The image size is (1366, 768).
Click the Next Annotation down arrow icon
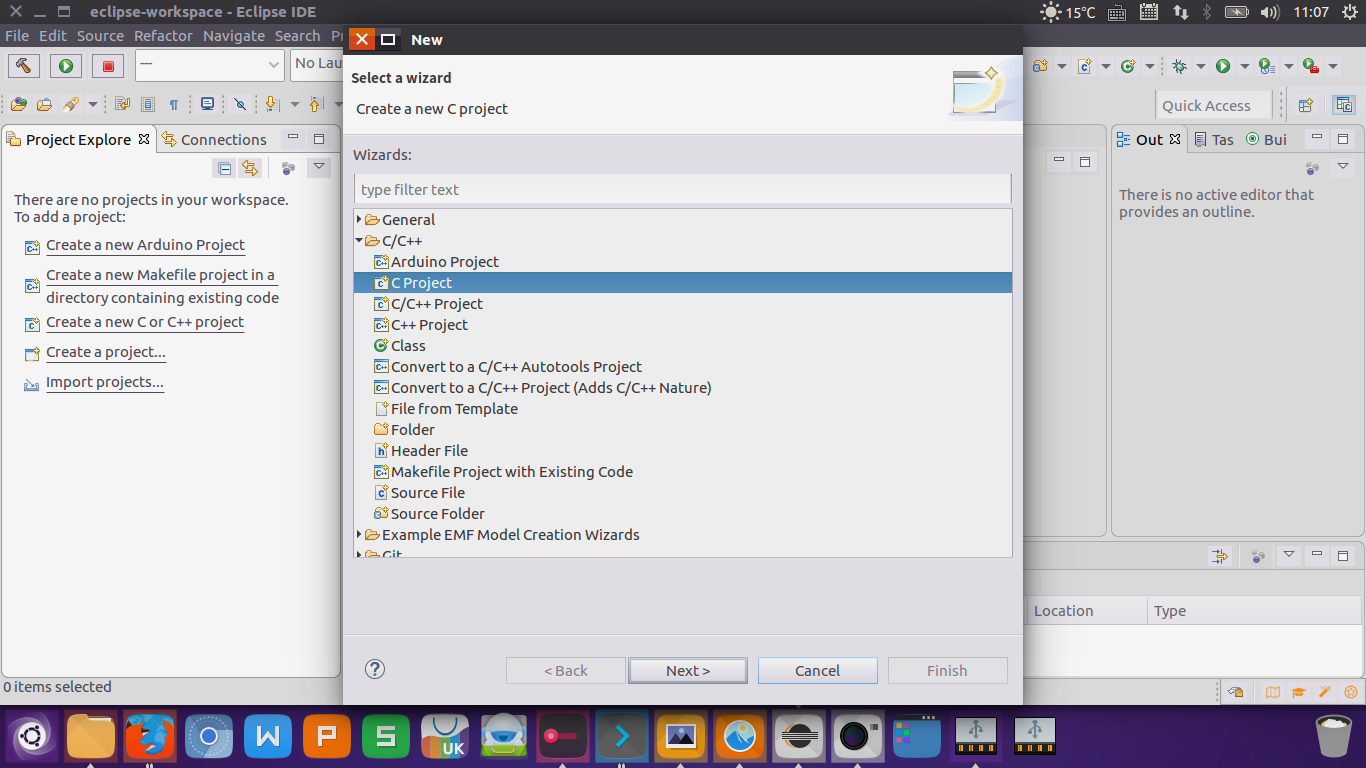(271, 104)
